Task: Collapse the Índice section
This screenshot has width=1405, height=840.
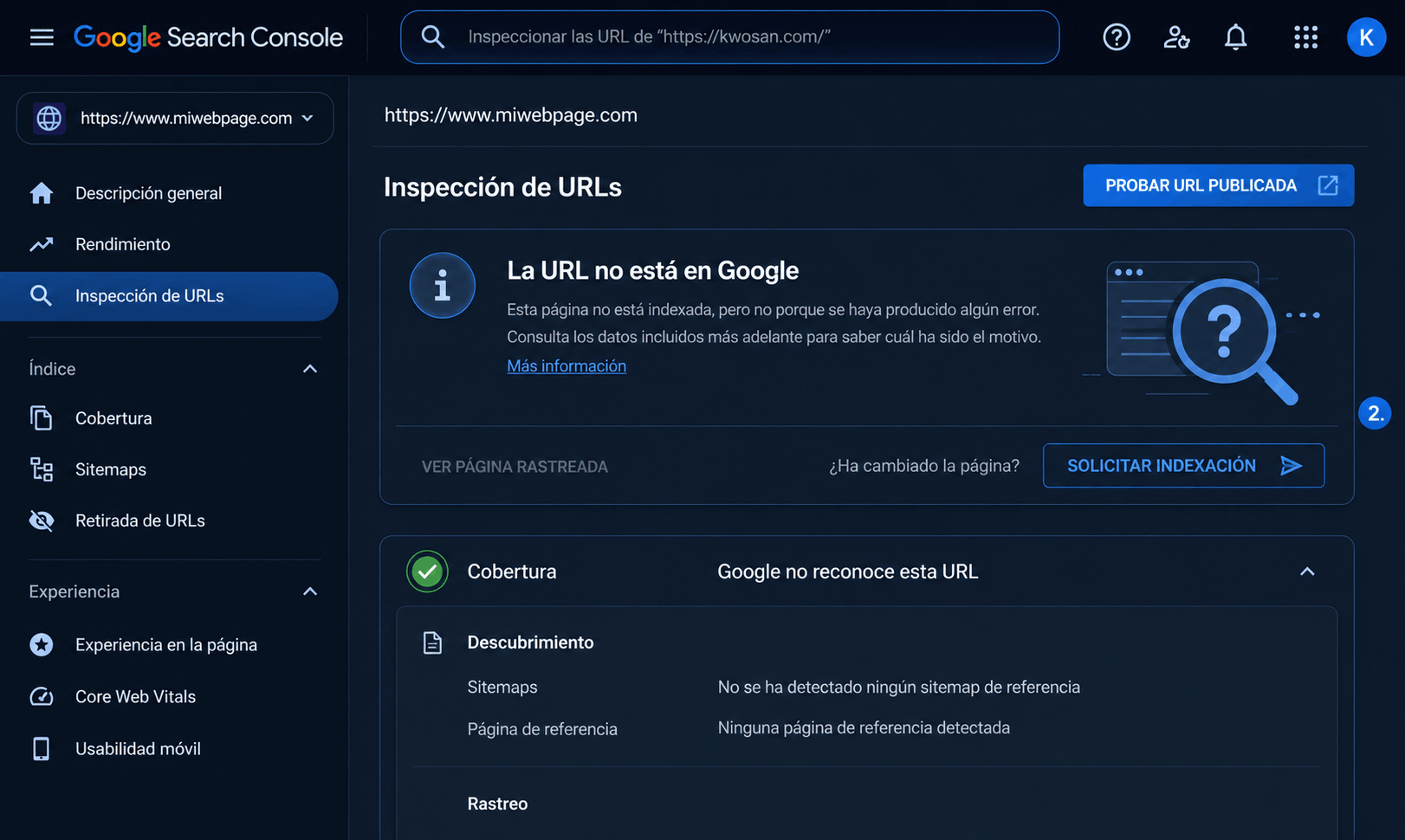Action: (x=310, y=369)
